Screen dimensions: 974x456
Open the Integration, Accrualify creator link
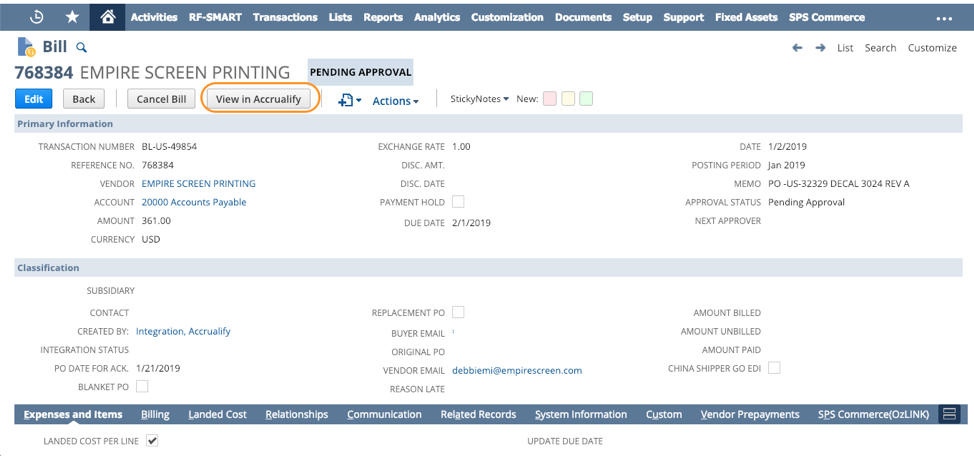(x=183, y=331)
